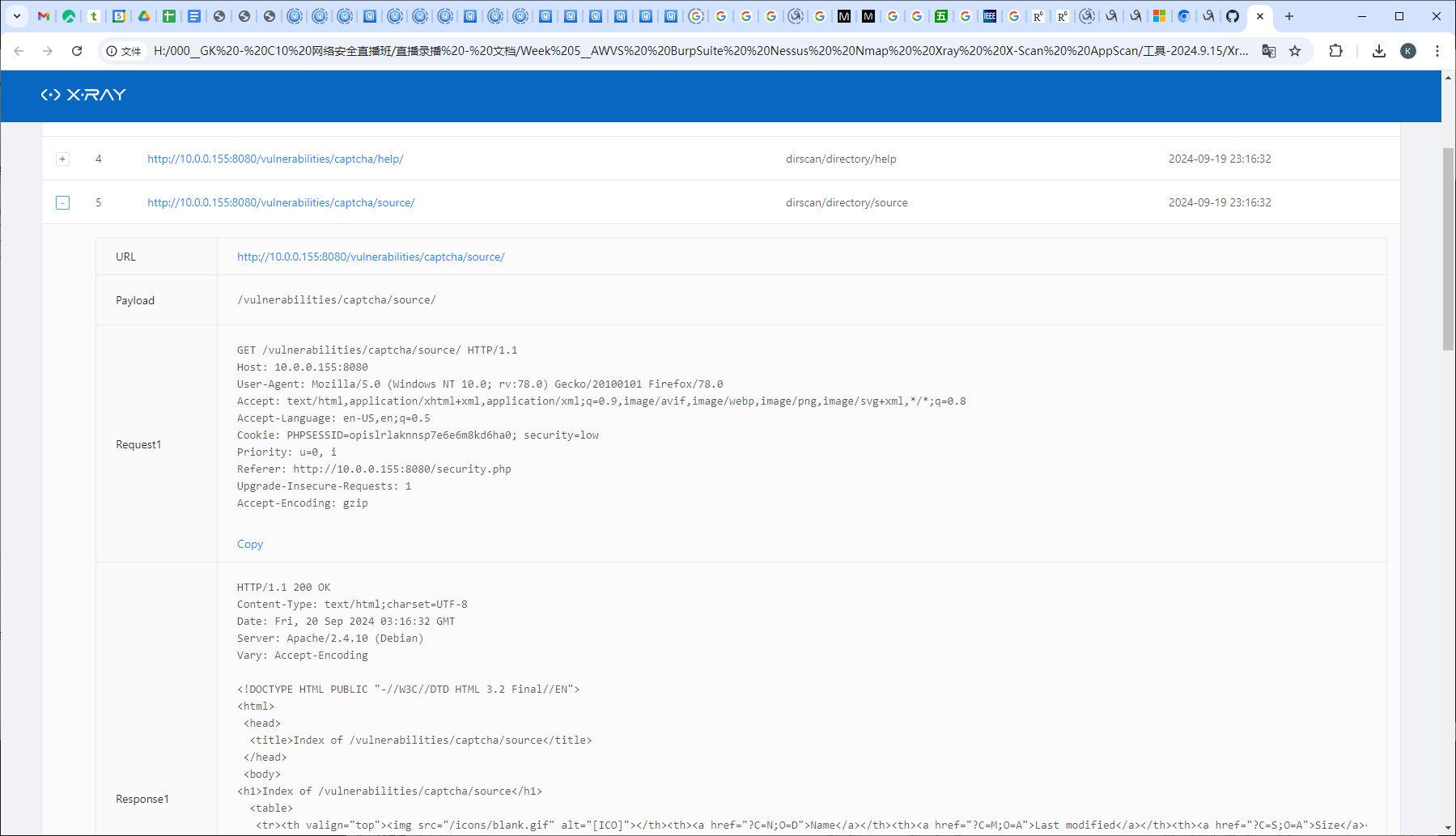Click the Server Apache/2.4.10 line
The width and height of the screenshot is (1456, 836).
pyautogui.click(x=330, y=639)
